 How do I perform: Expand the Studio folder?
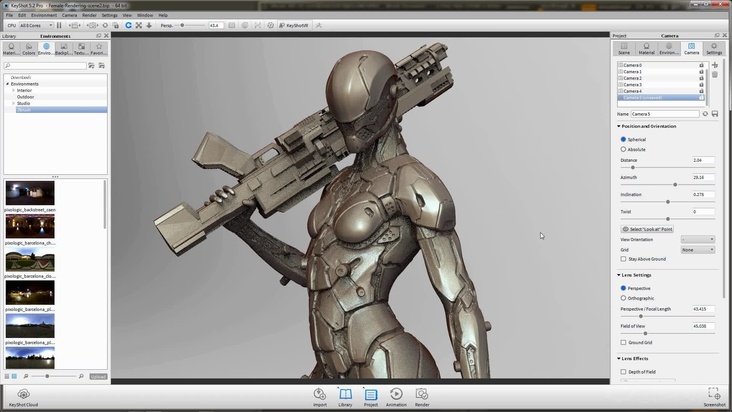pyautogui.click(x=14, y=103)
